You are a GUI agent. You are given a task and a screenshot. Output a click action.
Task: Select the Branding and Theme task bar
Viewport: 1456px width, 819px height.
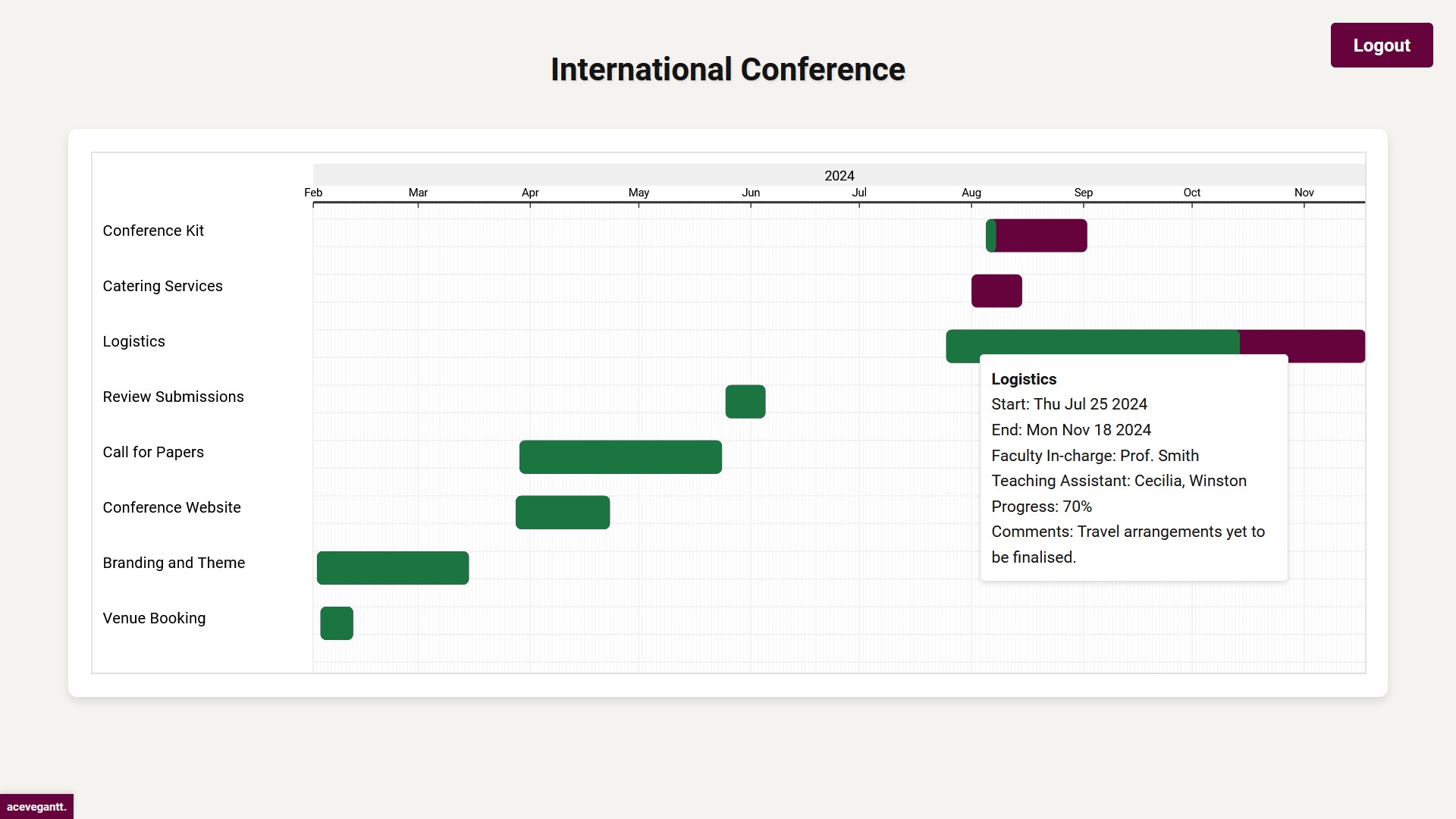coord(393,568)
